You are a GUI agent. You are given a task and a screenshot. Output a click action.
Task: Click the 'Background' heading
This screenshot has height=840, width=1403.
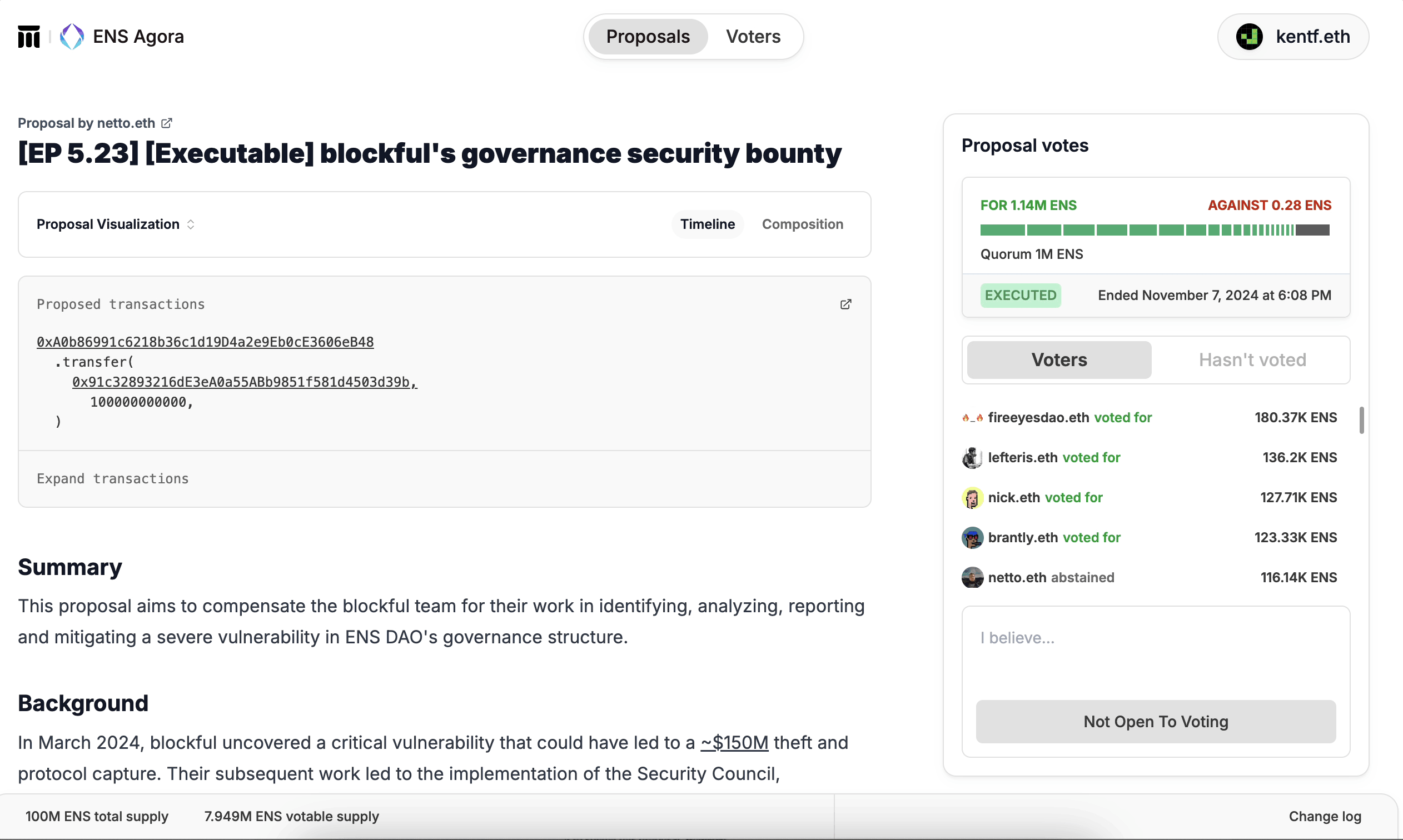[83, 703]
